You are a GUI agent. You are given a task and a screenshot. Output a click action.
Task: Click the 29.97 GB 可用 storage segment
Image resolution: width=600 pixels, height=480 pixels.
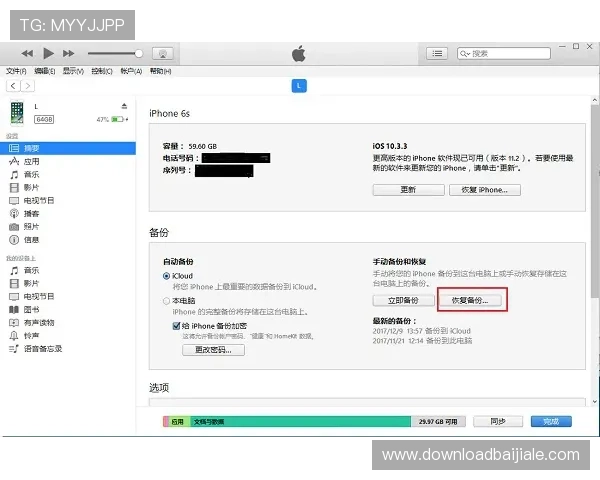pos(438,421)
